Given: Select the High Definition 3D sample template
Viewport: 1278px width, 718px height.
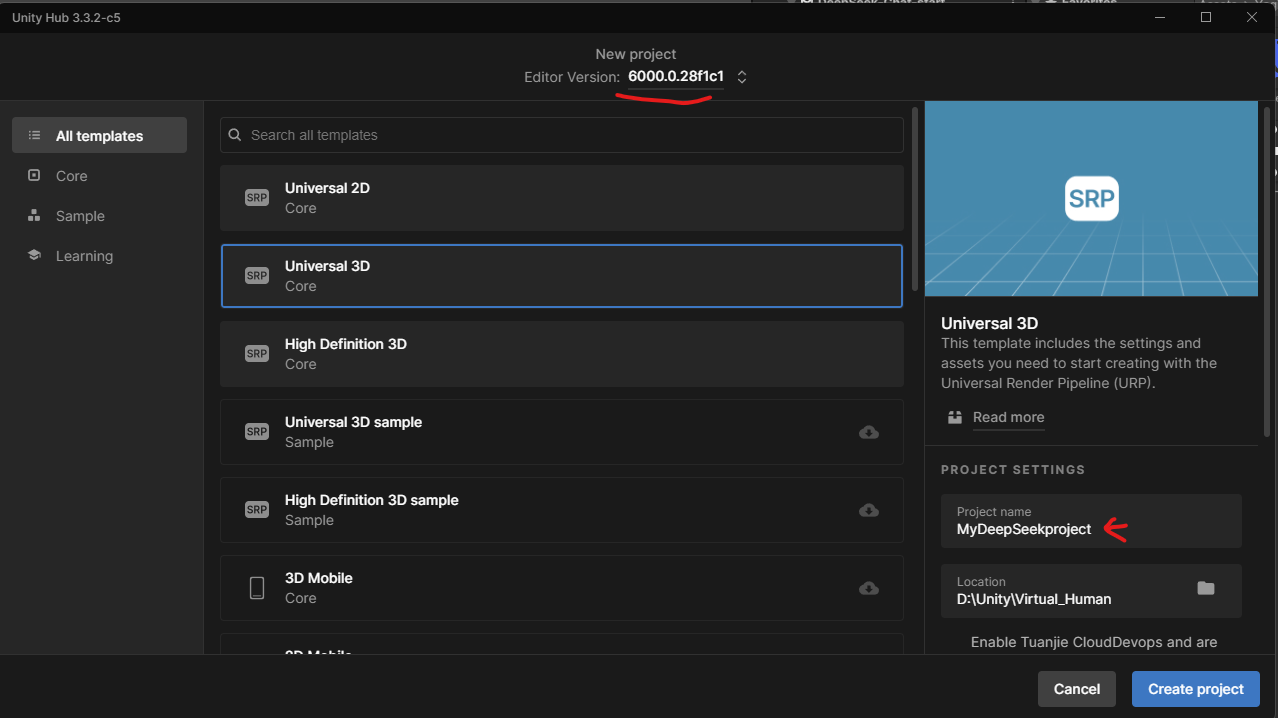Looking at the screenshot, I should click(x=561, y=510).
